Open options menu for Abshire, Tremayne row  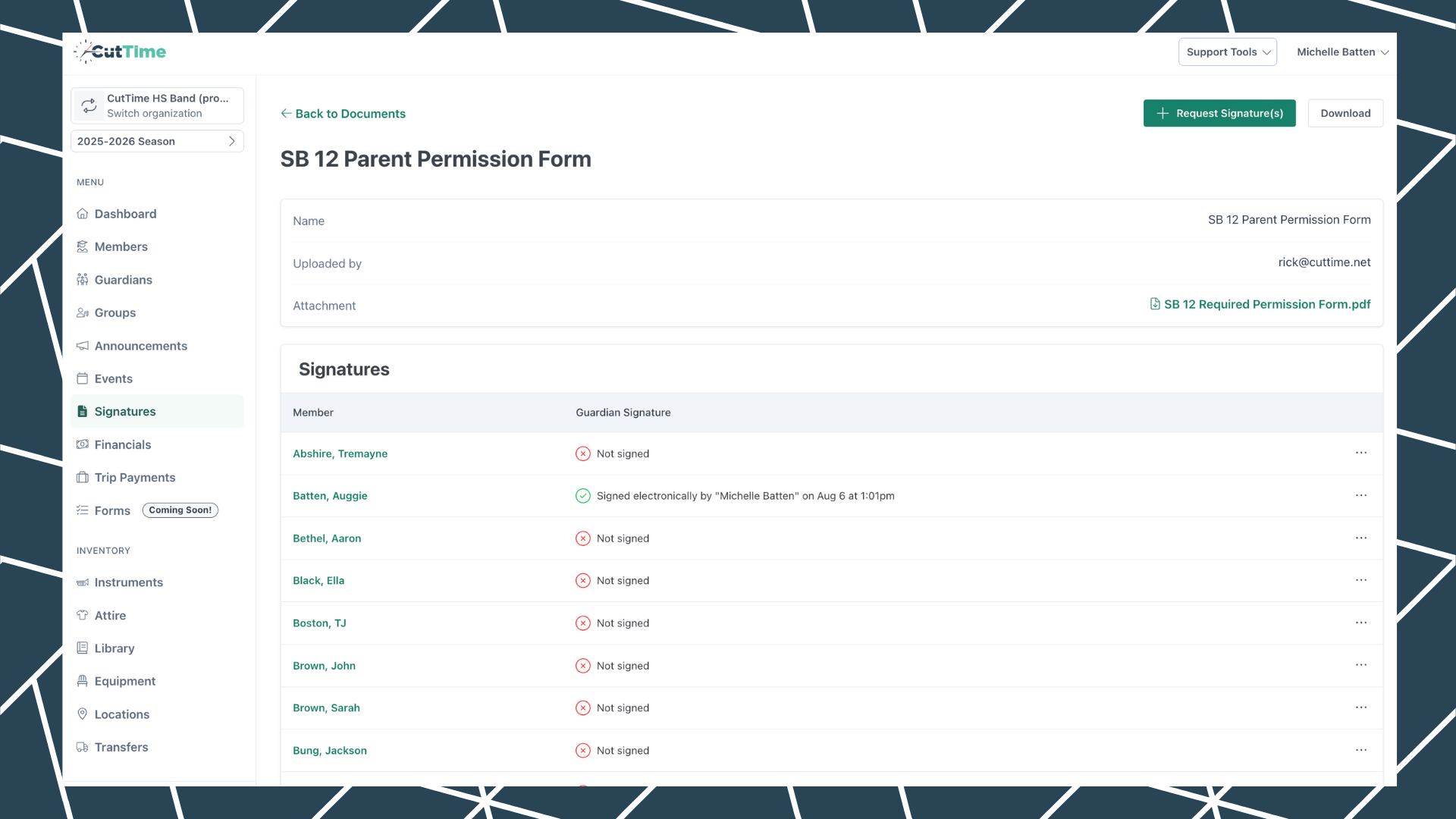coord(1361,453)
